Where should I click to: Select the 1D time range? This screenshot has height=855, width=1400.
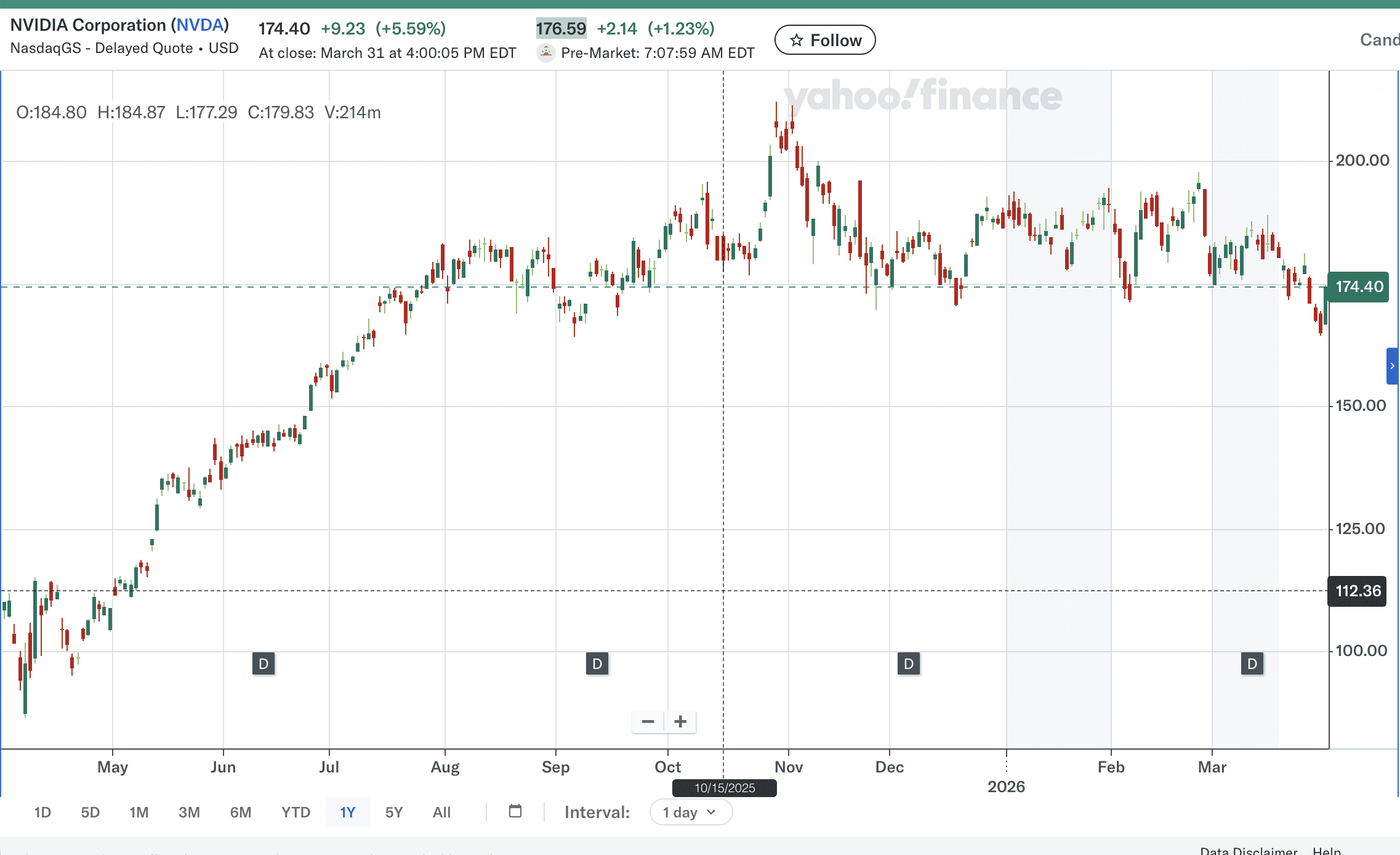42,812
